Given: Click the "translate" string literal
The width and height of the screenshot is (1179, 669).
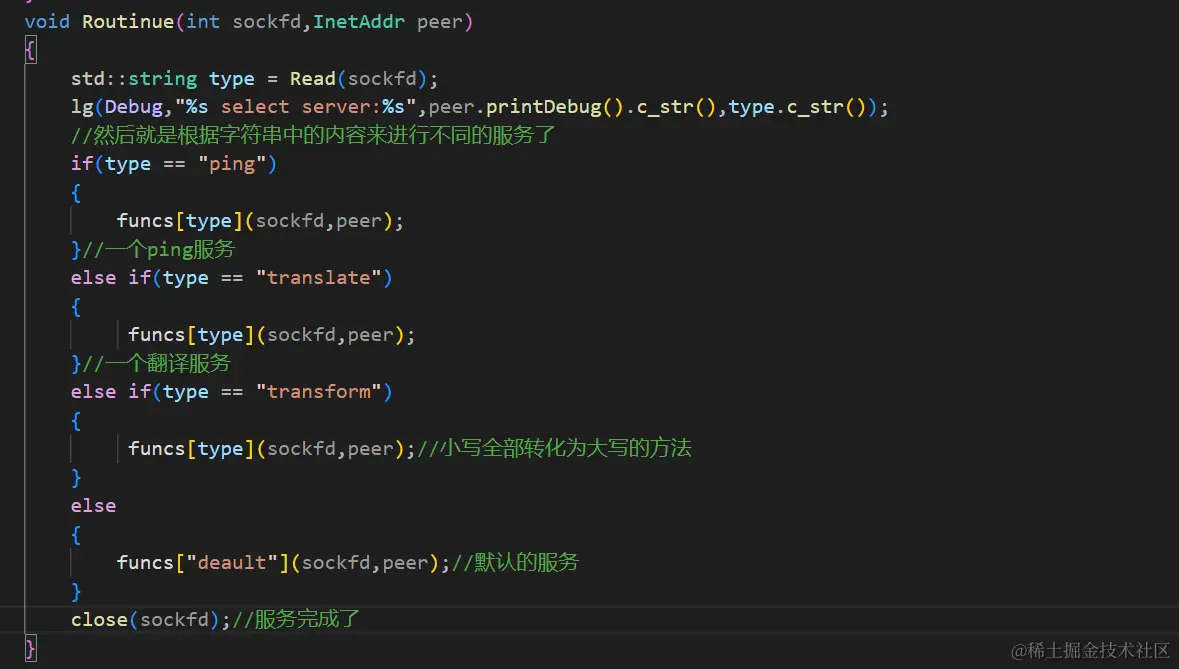Looking at the screenshot, I should coord(319,278).
